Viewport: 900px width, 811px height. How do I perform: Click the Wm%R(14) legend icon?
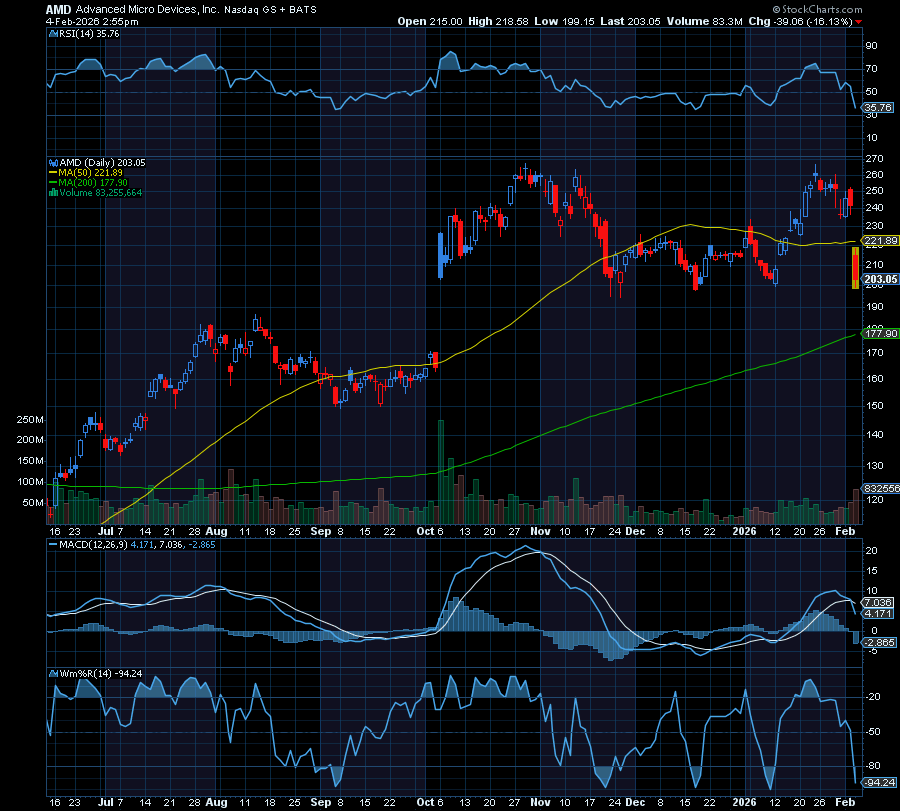[53, 673]
